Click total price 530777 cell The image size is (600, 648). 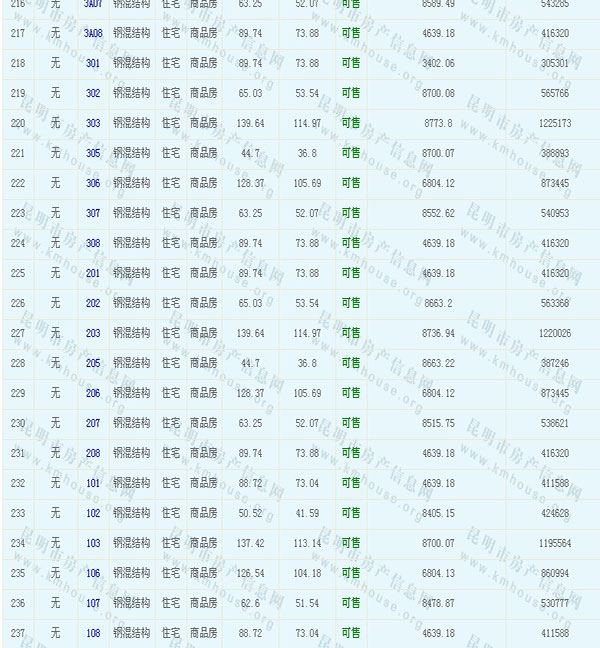coord(555,603)
